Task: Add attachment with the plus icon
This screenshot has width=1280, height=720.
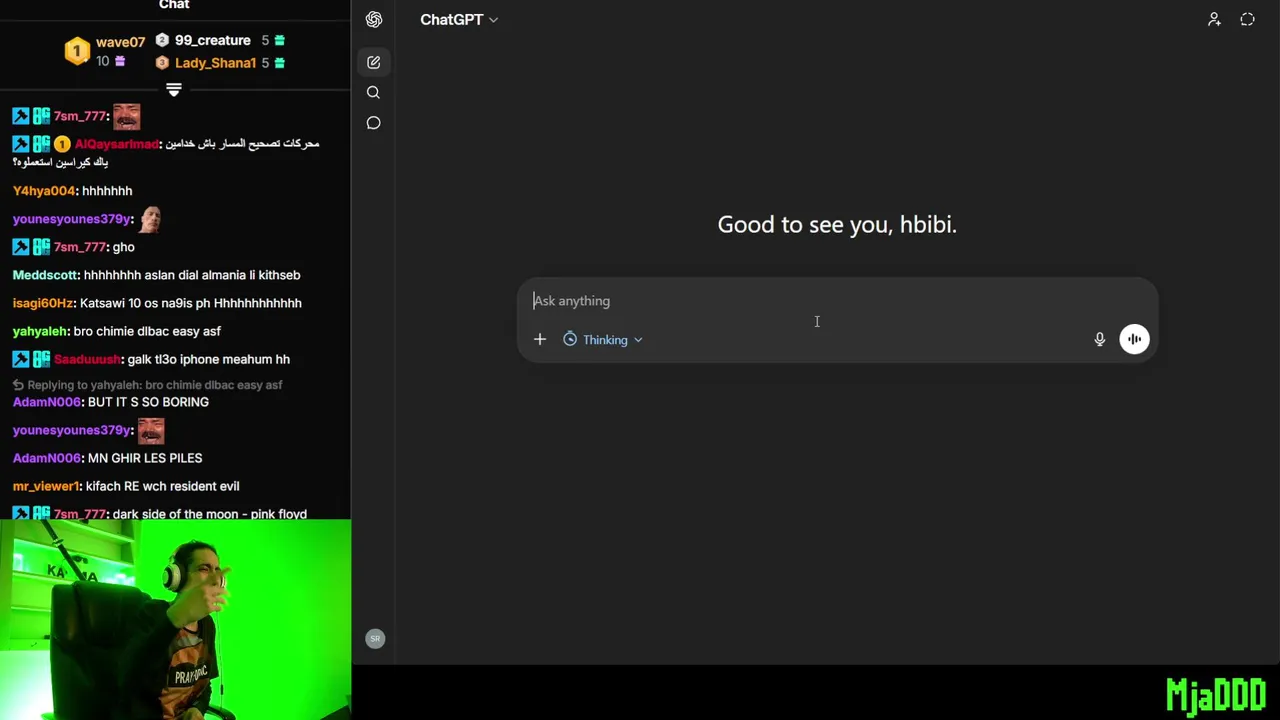Action: pos(540,340)
